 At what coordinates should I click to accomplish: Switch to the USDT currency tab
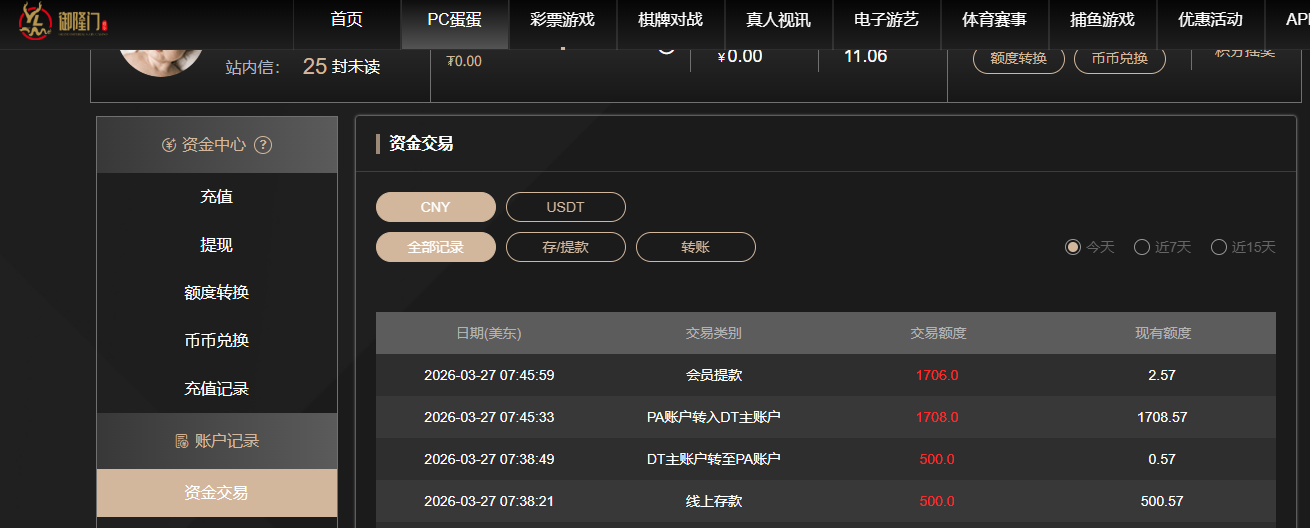pos(566,207)
